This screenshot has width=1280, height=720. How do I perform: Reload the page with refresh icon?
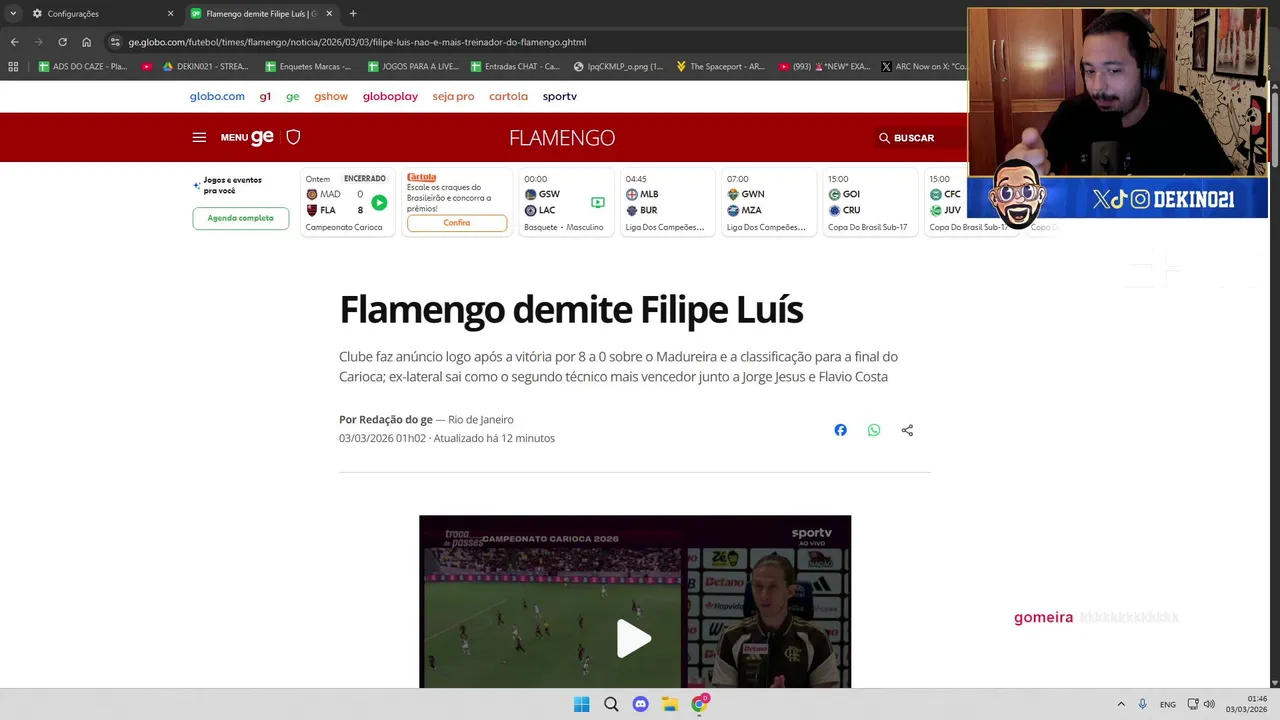pos(62,42)
